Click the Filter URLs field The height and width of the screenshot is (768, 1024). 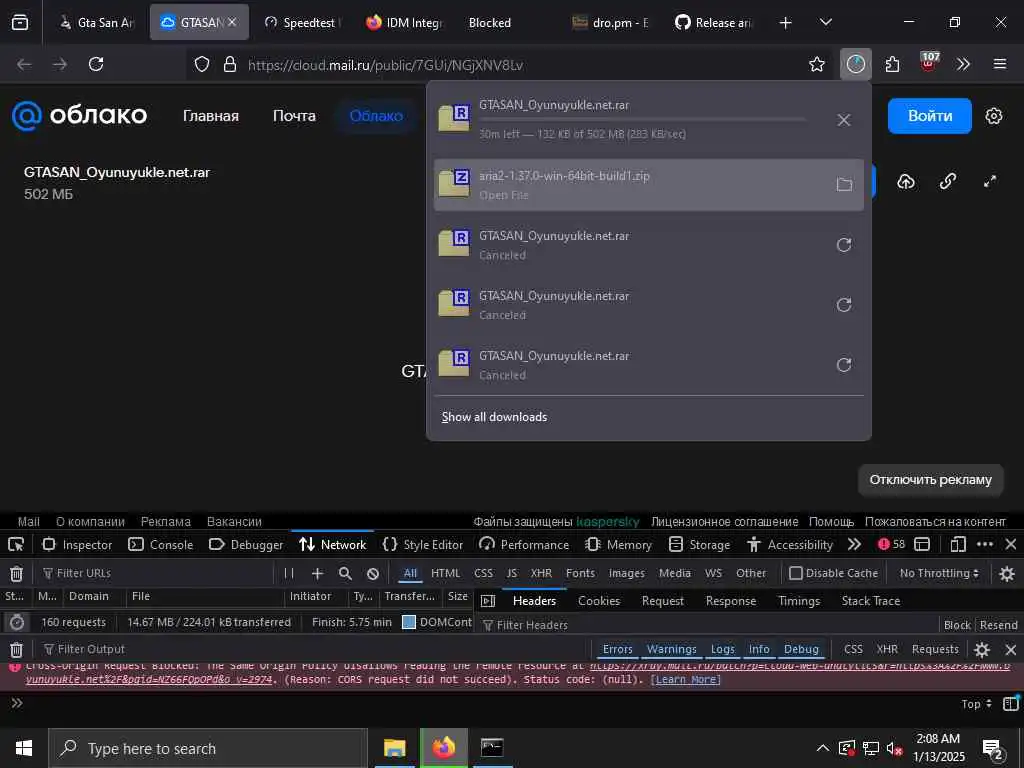coord(155,573)
